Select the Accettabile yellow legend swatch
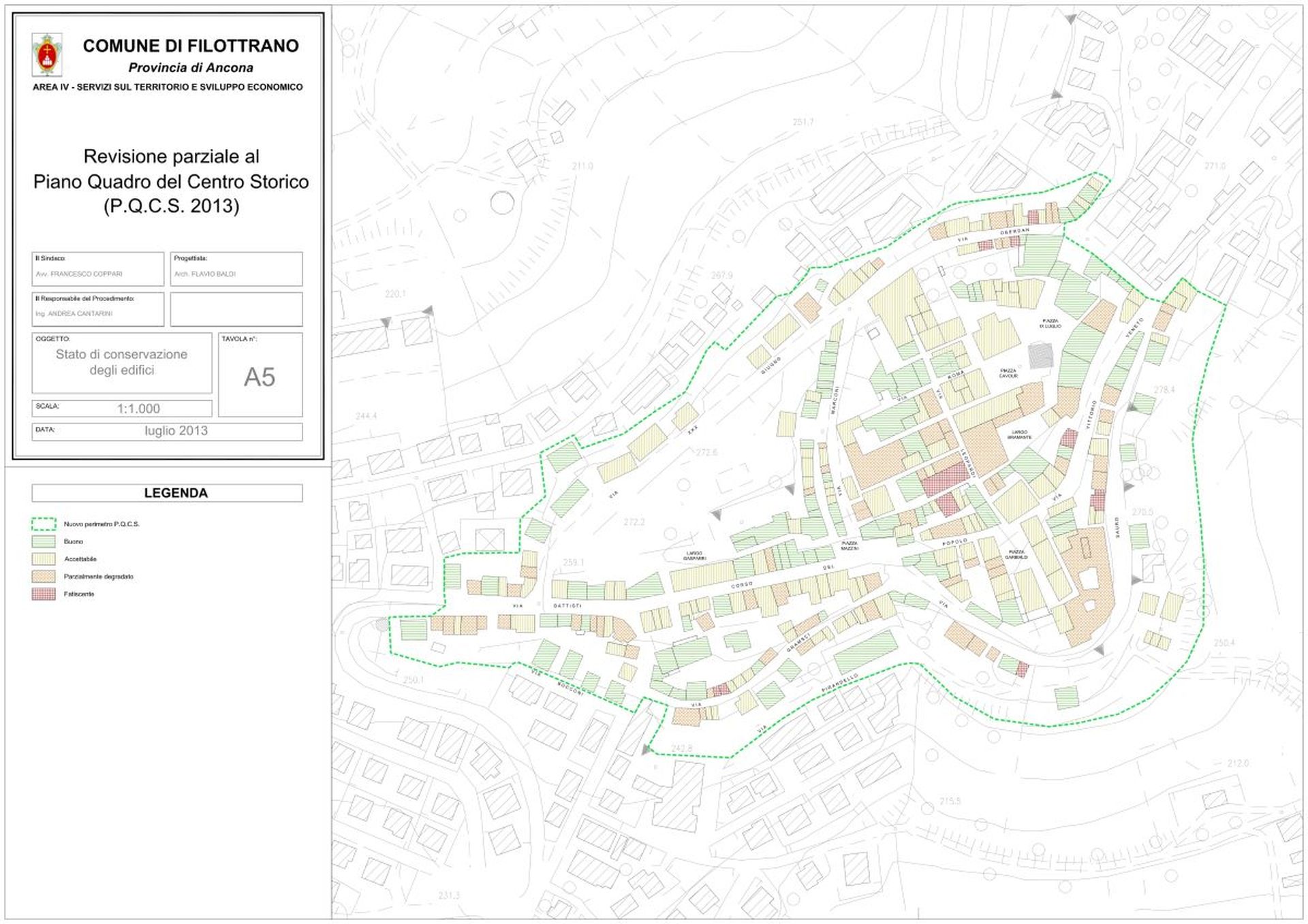Image resolution: width=1308 pixels, height=924 pixels. coord(44,559)
